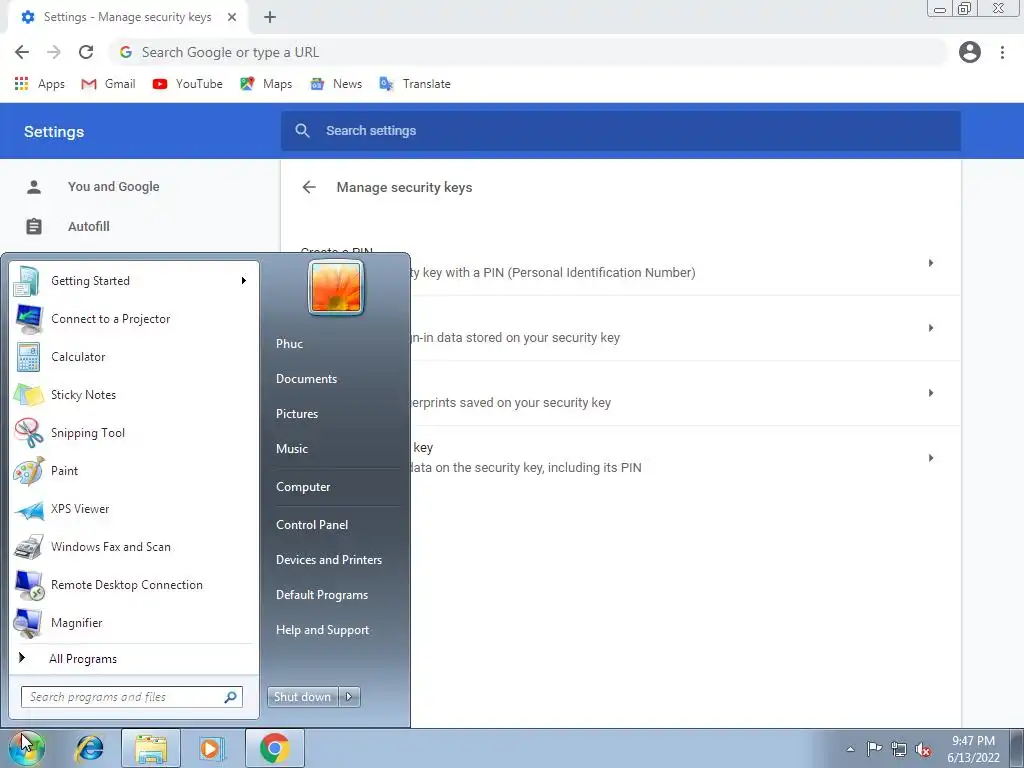
Task: Launch Paint from the Start menu
Action: click(x=133, y=471)
